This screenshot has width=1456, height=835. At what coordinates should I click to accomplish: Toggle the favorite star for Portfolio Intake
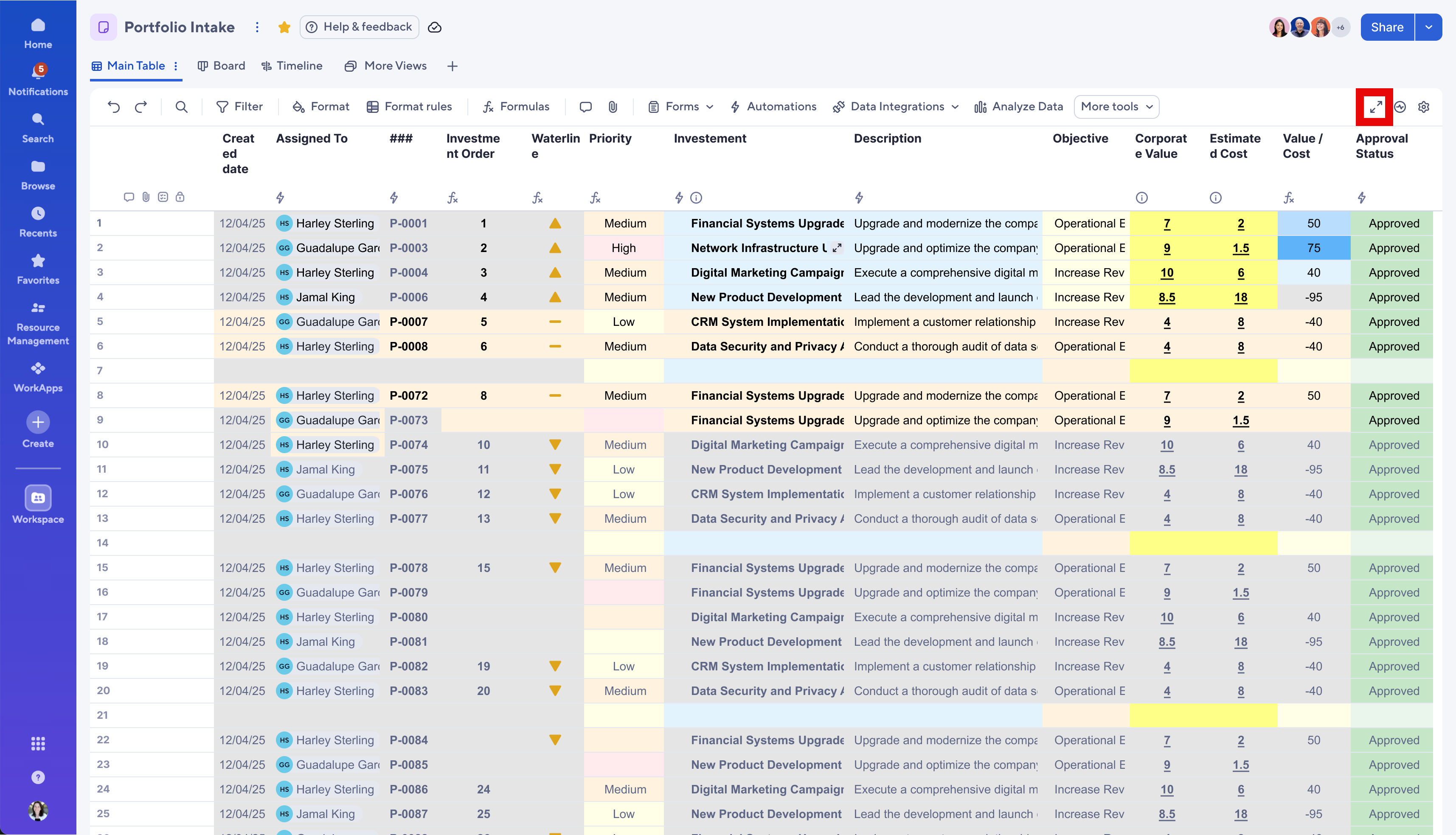point(284,27)
